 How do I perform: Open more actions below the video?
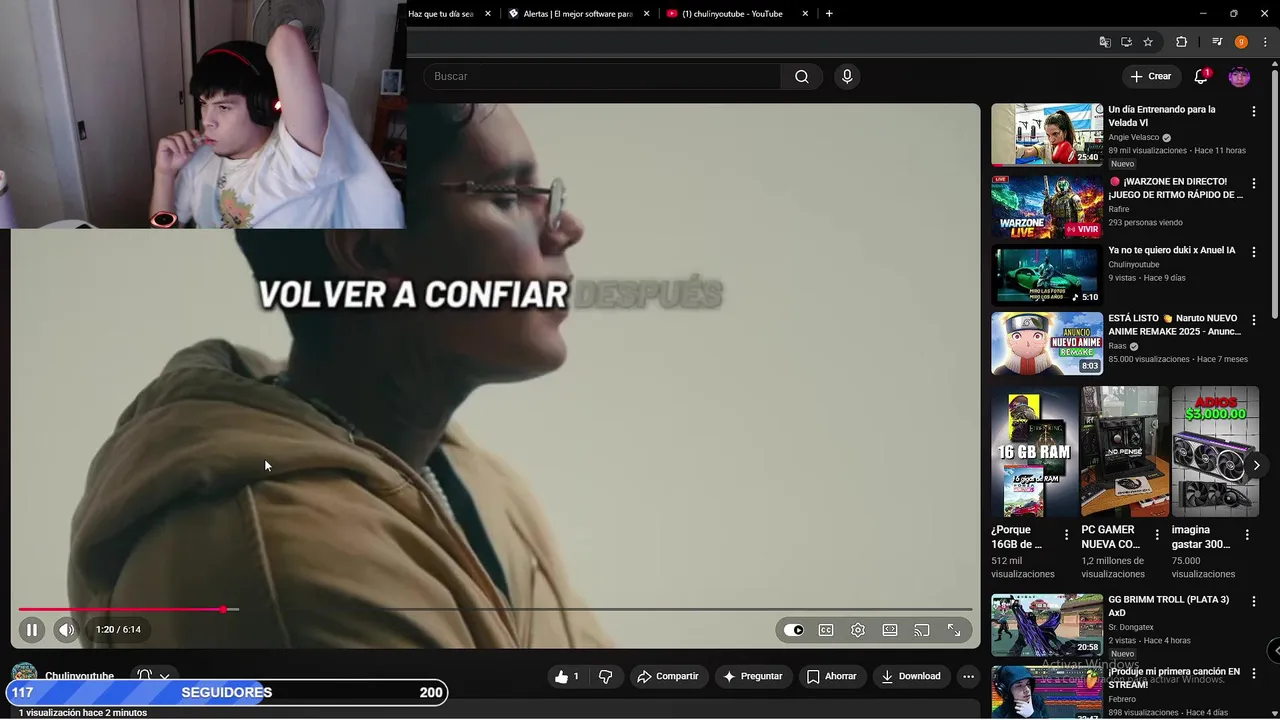pos(968,677)
